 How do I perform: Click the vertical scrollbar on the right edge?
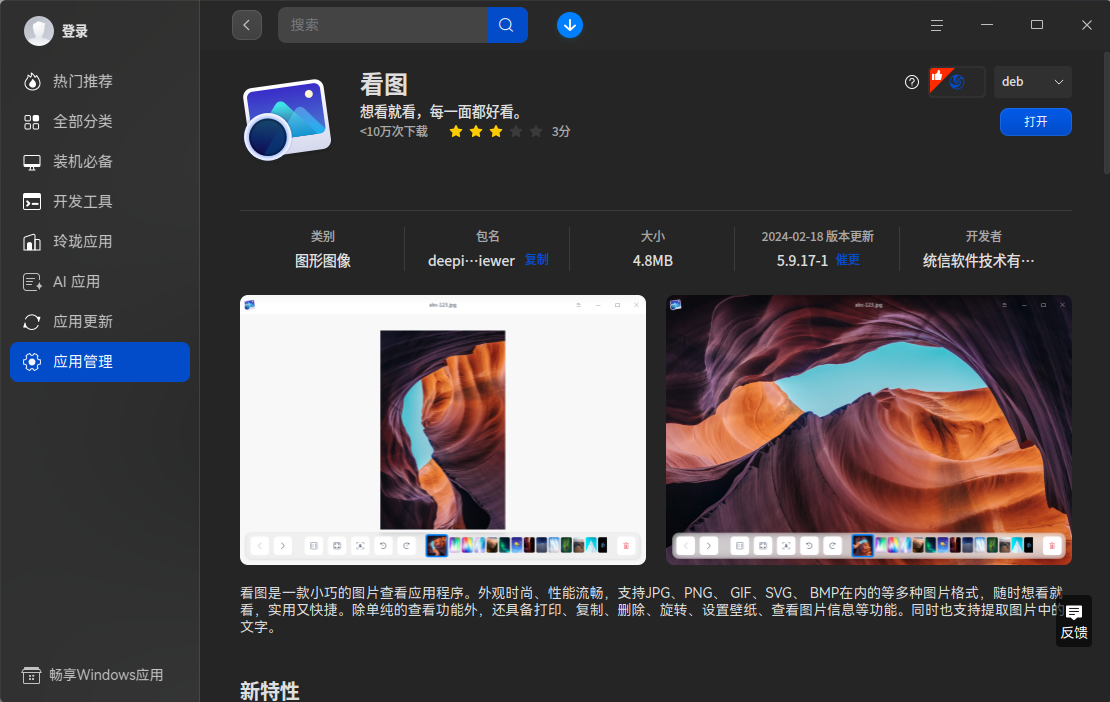tap(1106, 113)
